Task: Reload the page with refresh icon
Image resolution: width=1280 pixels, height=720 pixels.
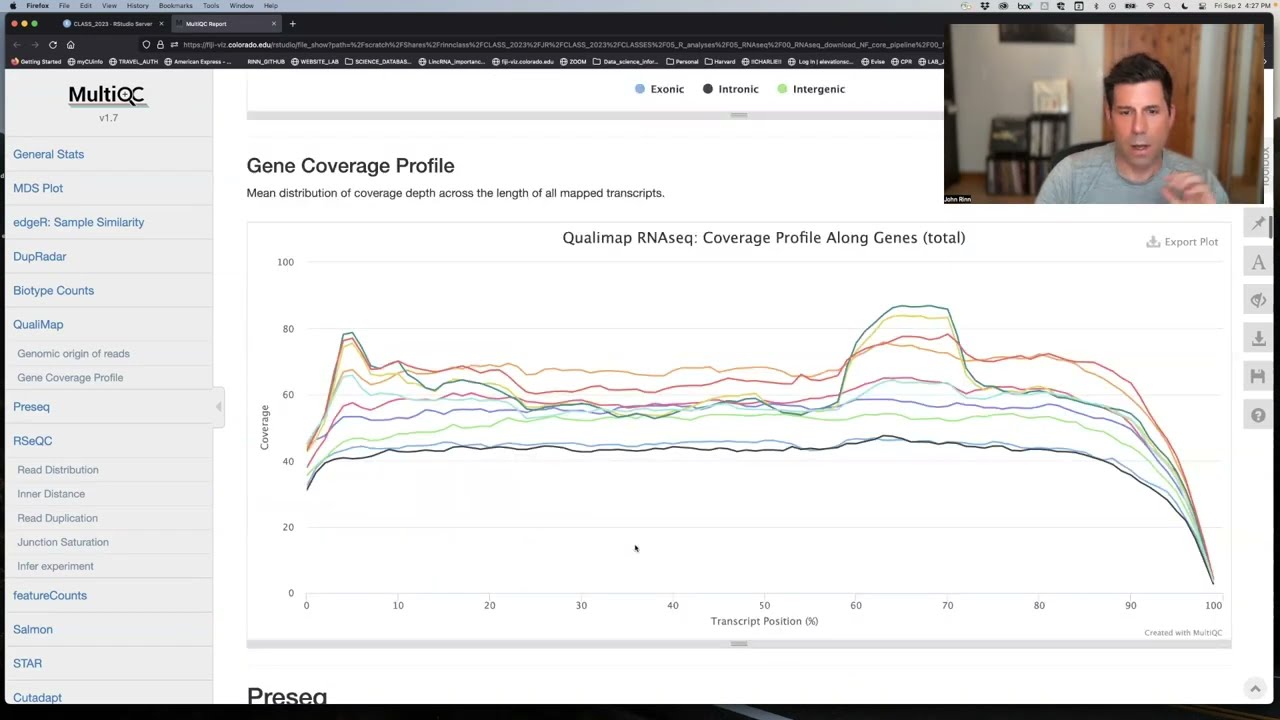Action: coord(52,44)
